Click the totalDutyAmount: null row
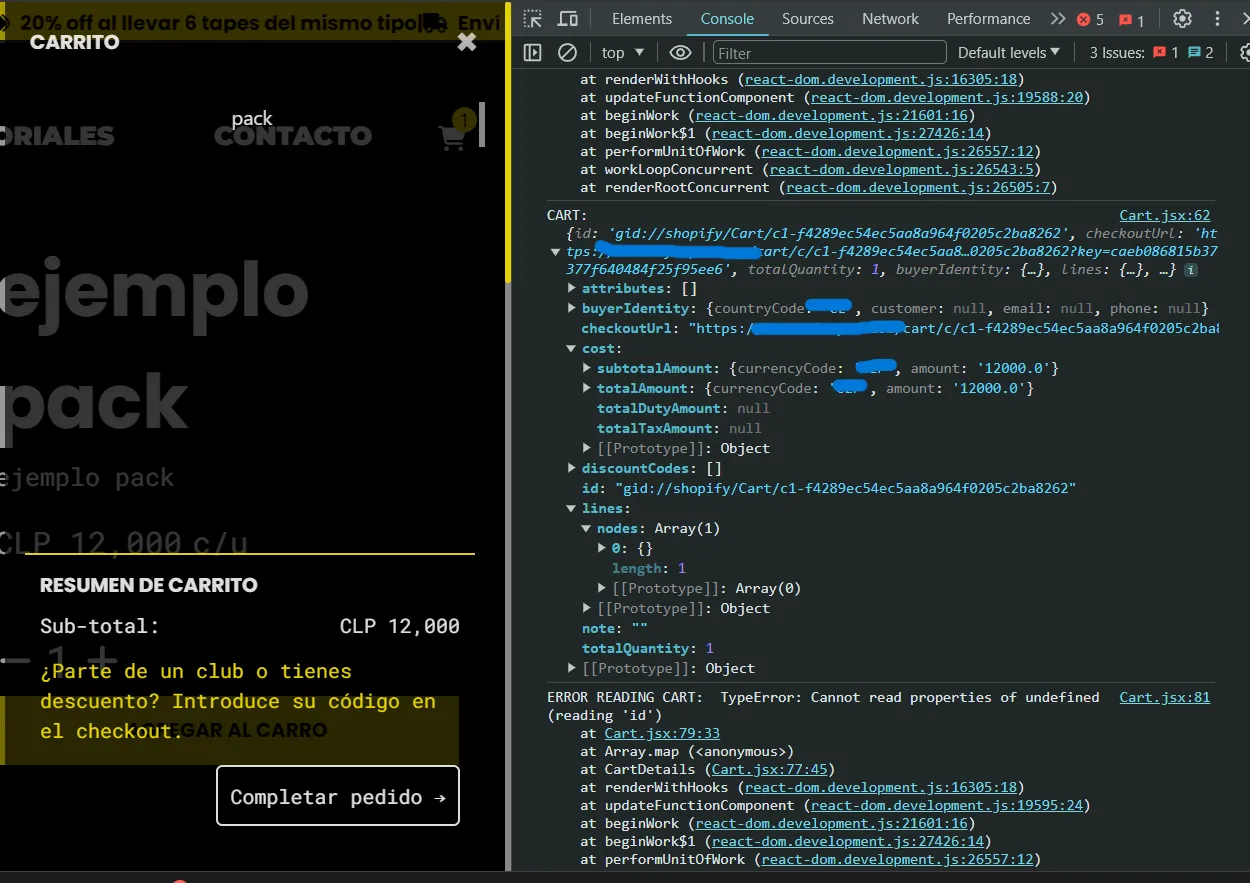1250x883 pixels. point(683,409)
